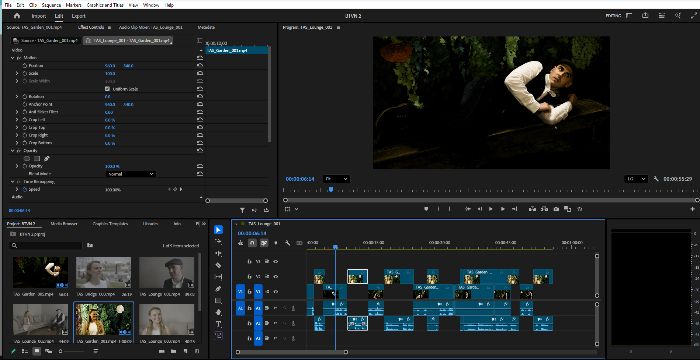Open the Program Monitor zoom level dropdown
The width and height of the screenshot is (700, 360).
point(337,179)
